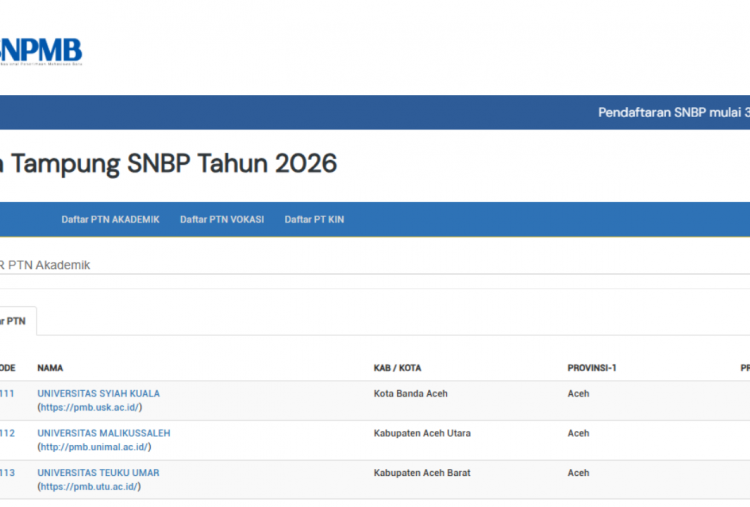Open UNIVERSITAS SYIAH KUALA link
Viewport: 750px width, 507px height.
(x=99, y=394)
